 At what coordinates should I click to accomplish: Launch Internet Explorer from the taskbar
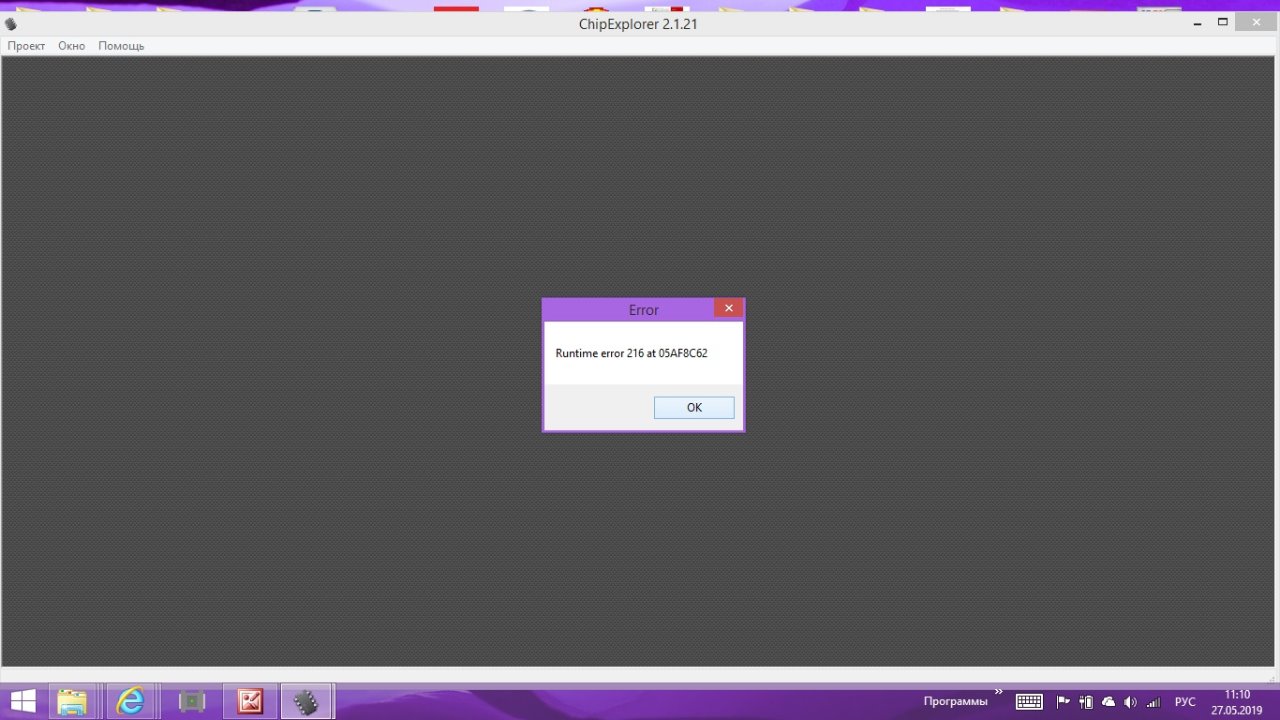130,702
